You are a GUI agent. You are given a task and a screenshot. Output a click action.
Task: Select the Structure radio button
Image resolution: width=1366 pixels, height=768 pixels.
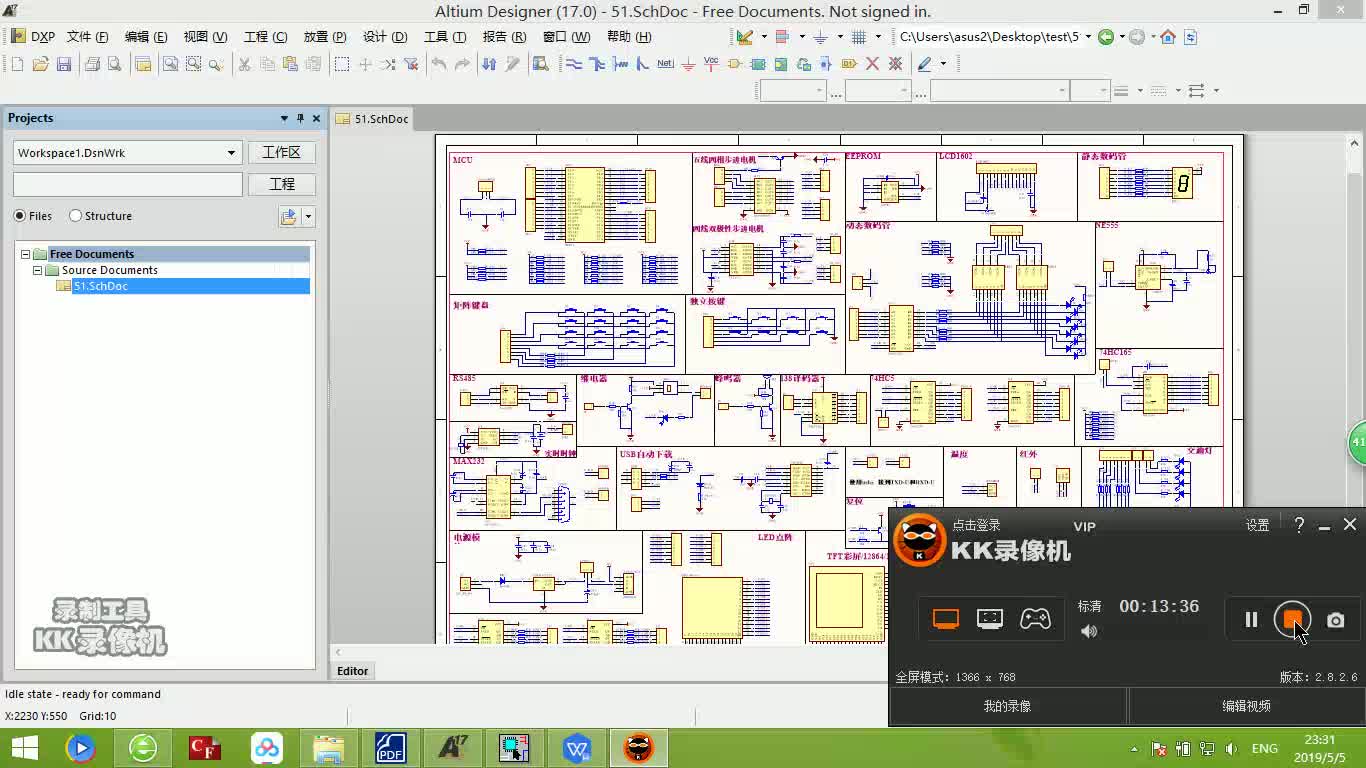[76, 216]
